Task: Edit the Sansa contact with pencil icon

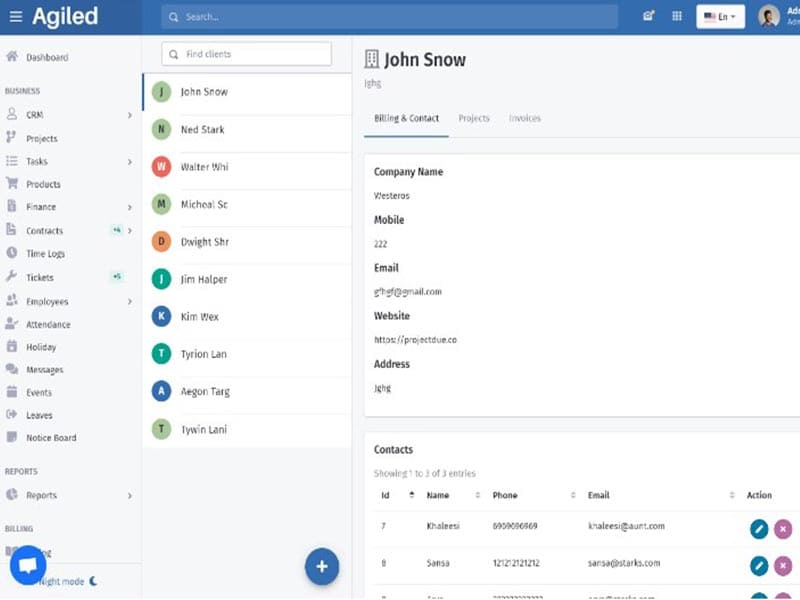Action: (x=759, y=566)
